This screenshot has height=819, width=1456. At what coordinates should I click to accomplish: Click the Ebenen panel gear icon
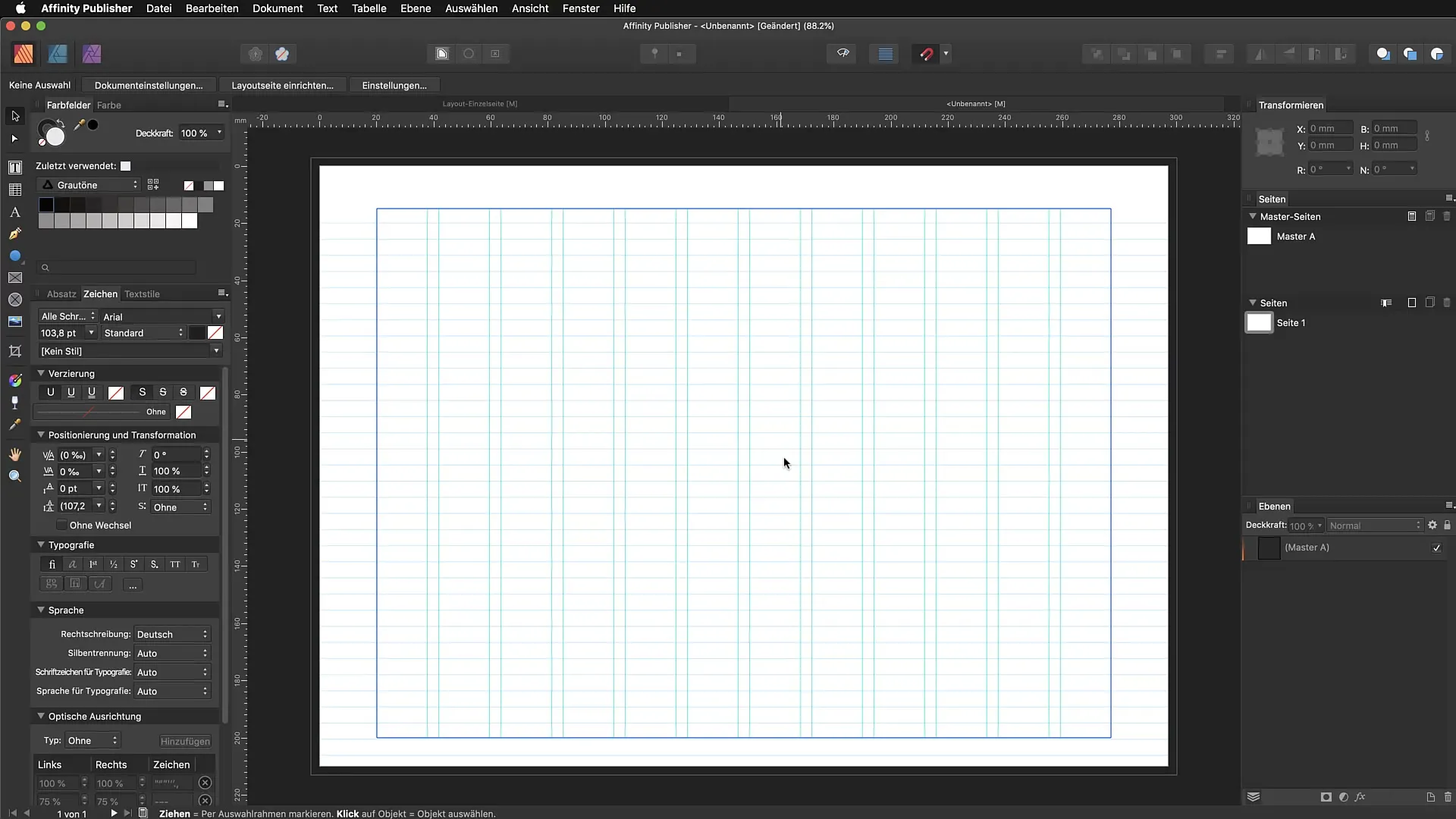(x=1432, y=525)
